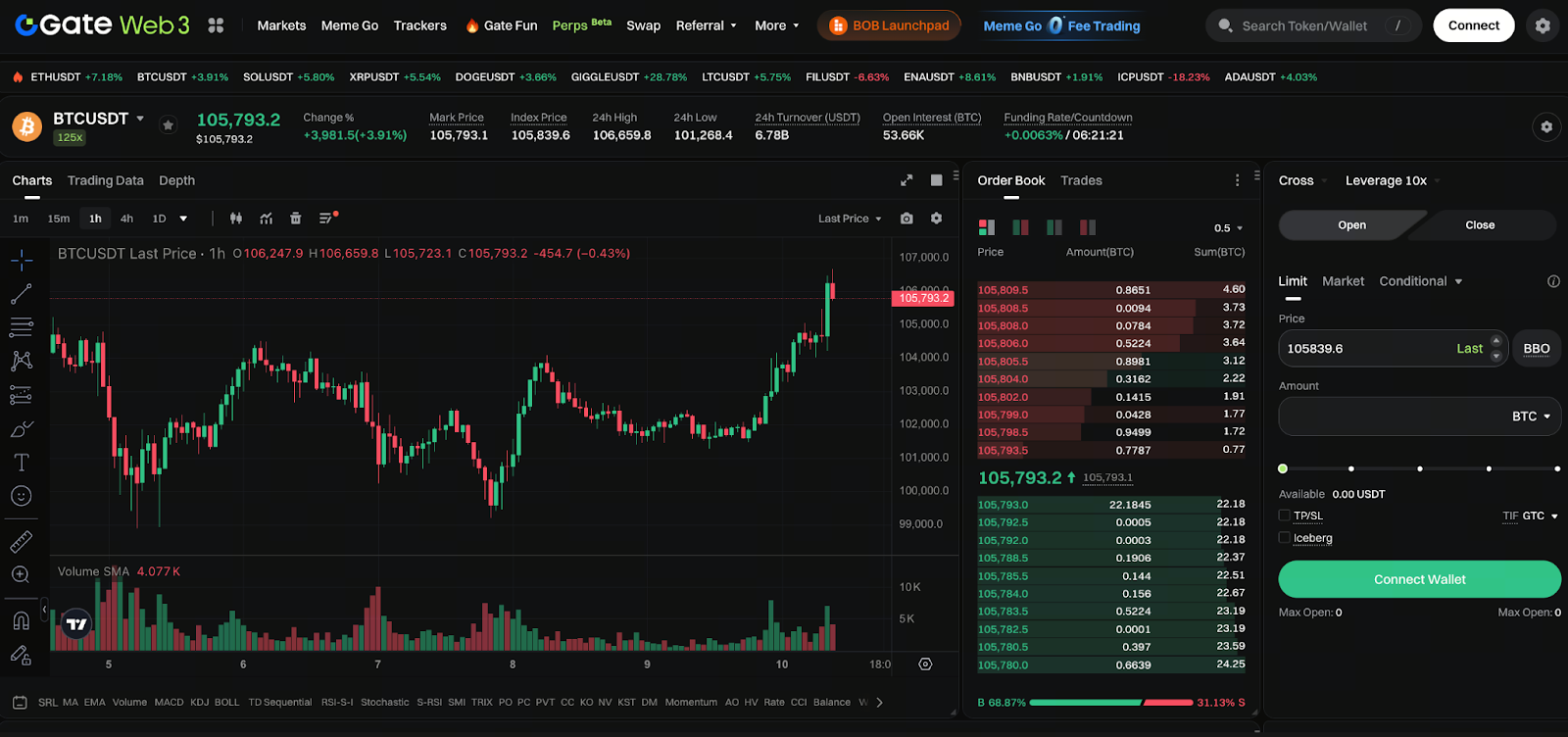The image size is (1568, 737).
Task: Select the chart pattern drawing tool
Action: (x=22, y=361)
